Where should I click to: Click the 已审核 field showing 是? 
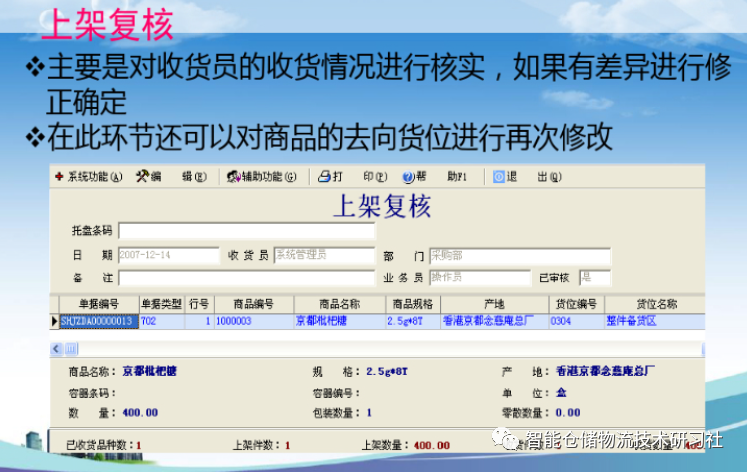tap(595, 278)
